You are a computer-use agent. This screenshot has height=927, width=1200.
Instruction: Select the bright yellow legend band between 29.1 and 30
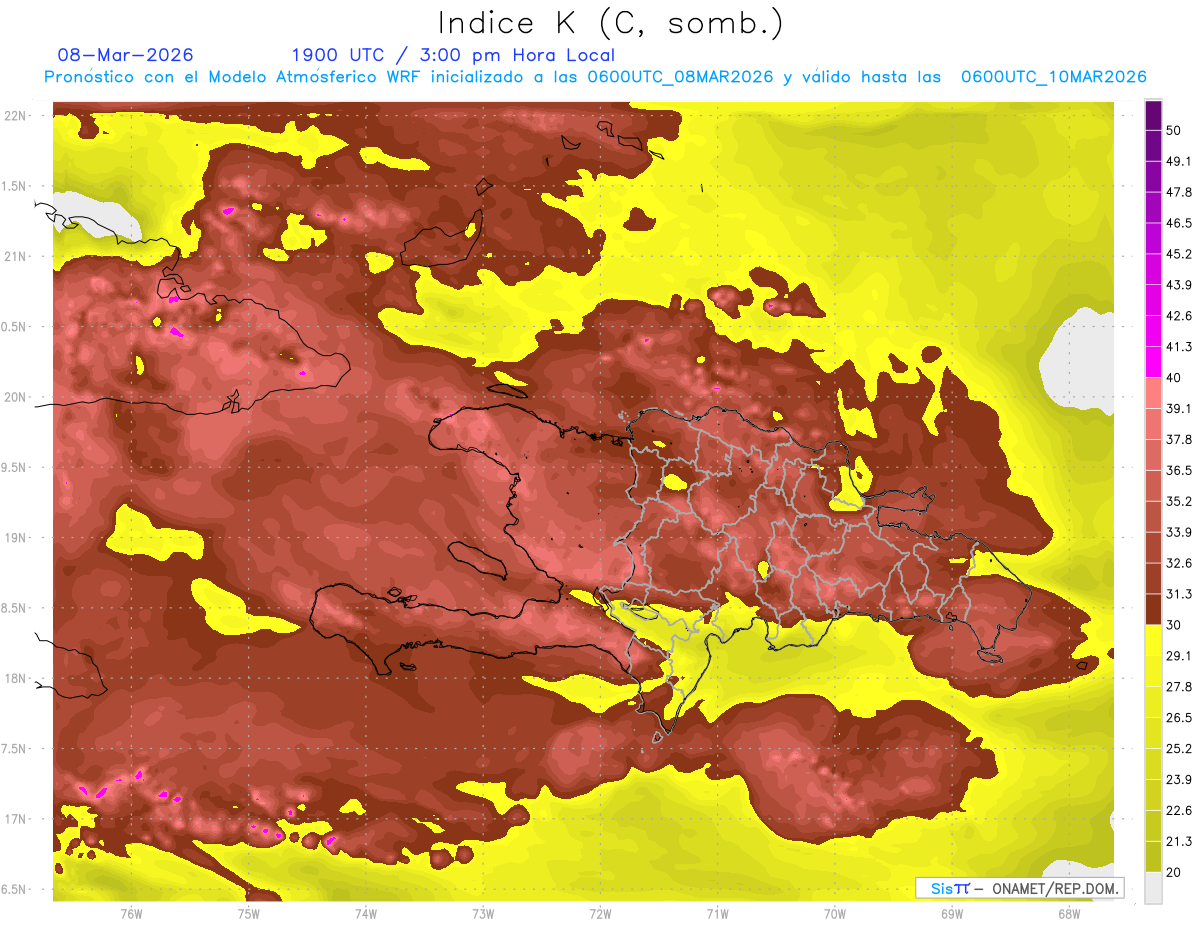tap(1153, 640)
